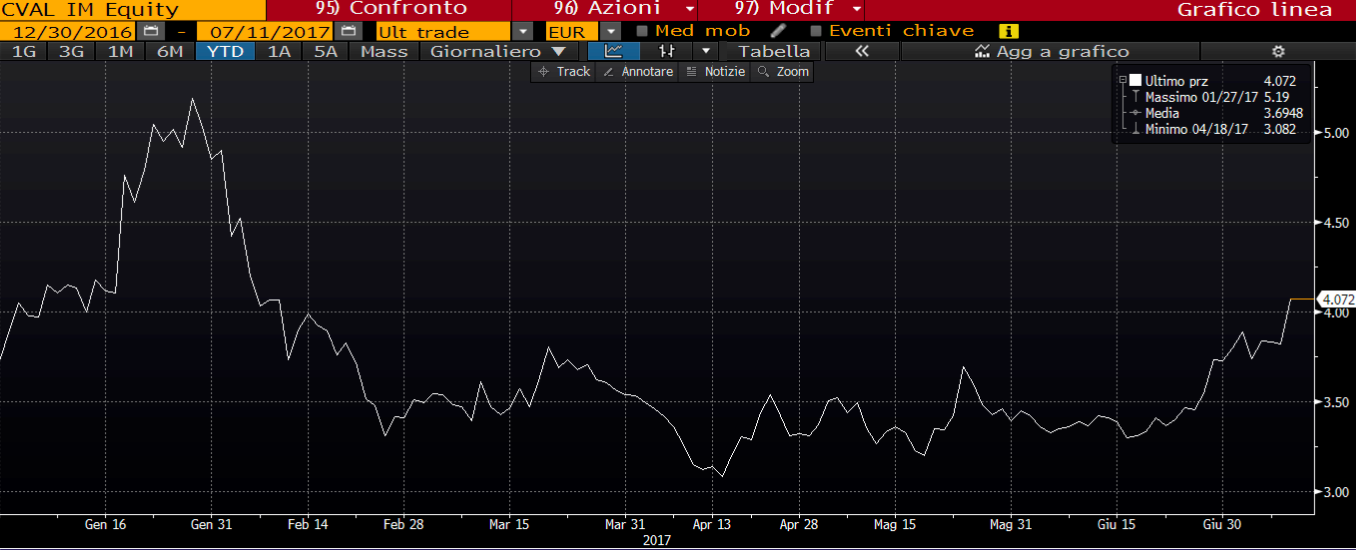Click the Apr 13 date axis label

[711, 524]
